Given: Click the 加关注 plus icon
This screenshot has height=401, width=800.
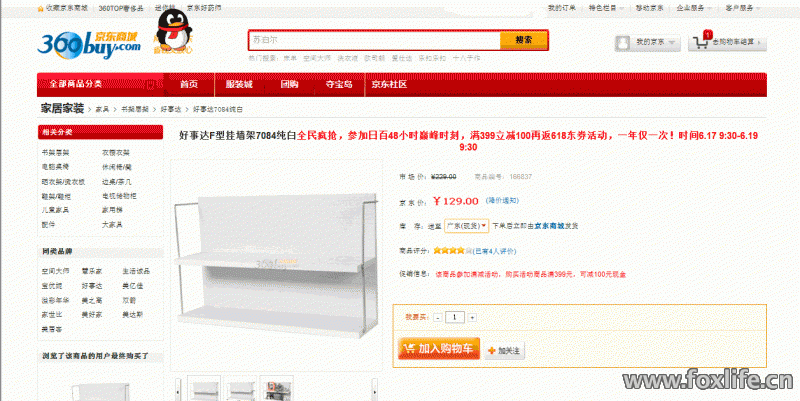Looking at the screenshot, I should coord(492,350).
